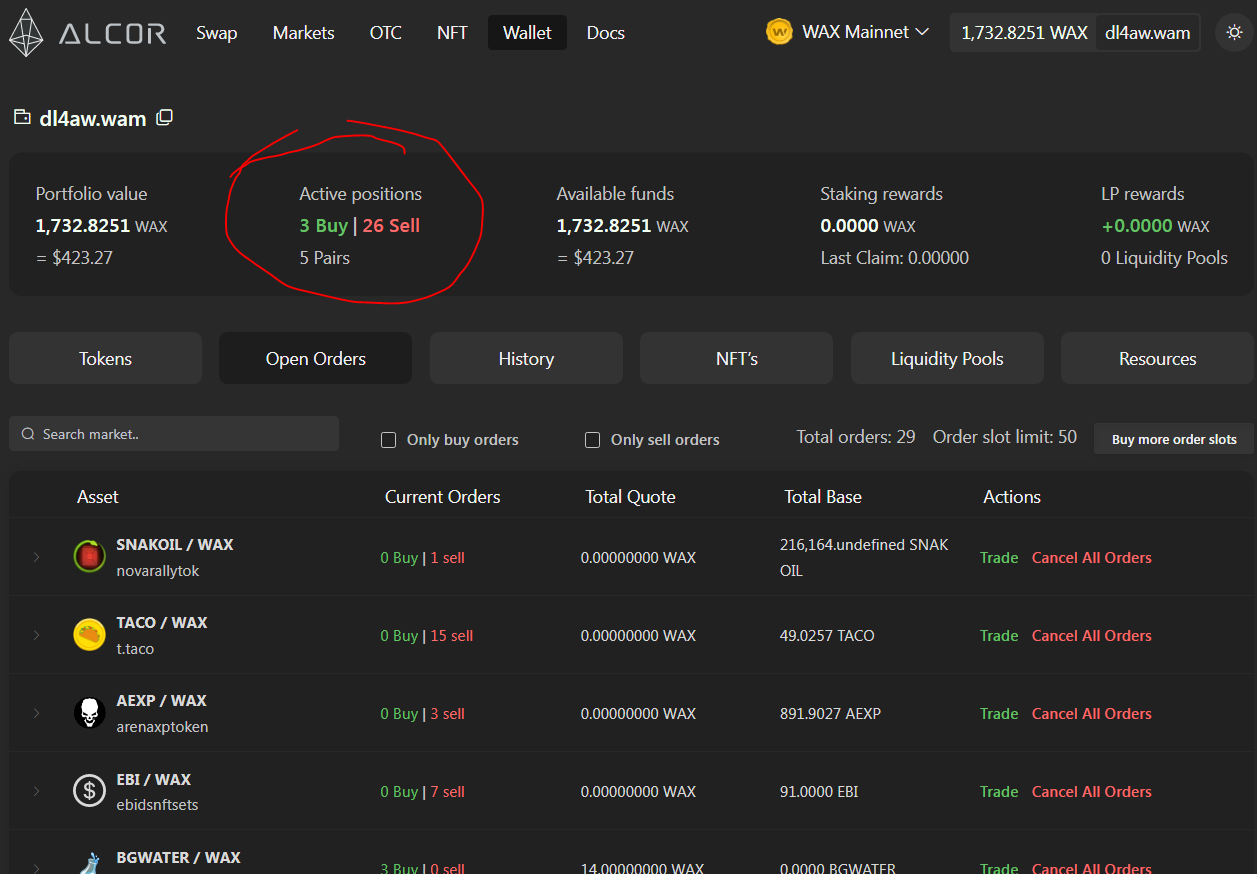Copy account name with copy icon
This screenshot has height=874, width=1257.
[164, 118]
